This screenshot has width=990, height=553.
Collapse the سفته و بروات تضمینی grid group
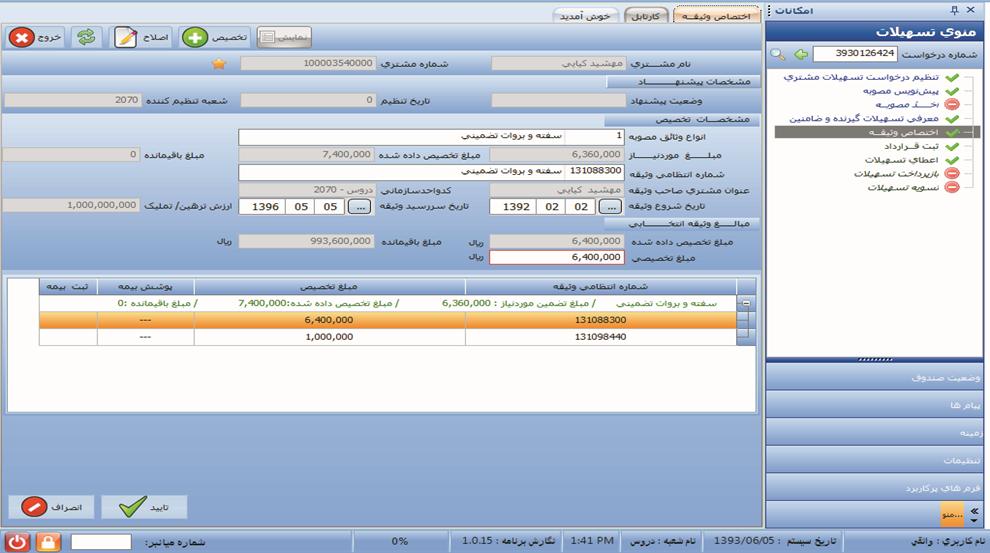tap(744, 303)
